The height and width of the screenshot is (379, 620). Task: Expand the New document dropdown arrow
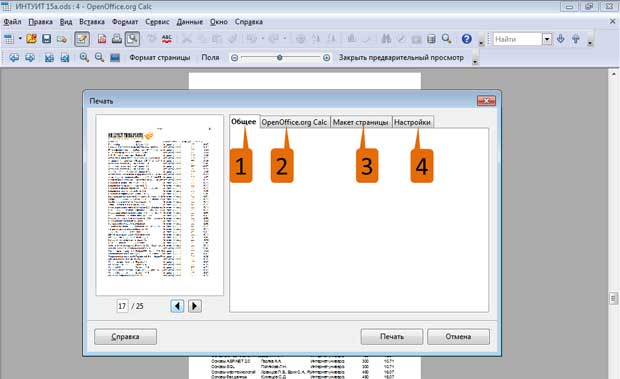[x=20, y=39]
